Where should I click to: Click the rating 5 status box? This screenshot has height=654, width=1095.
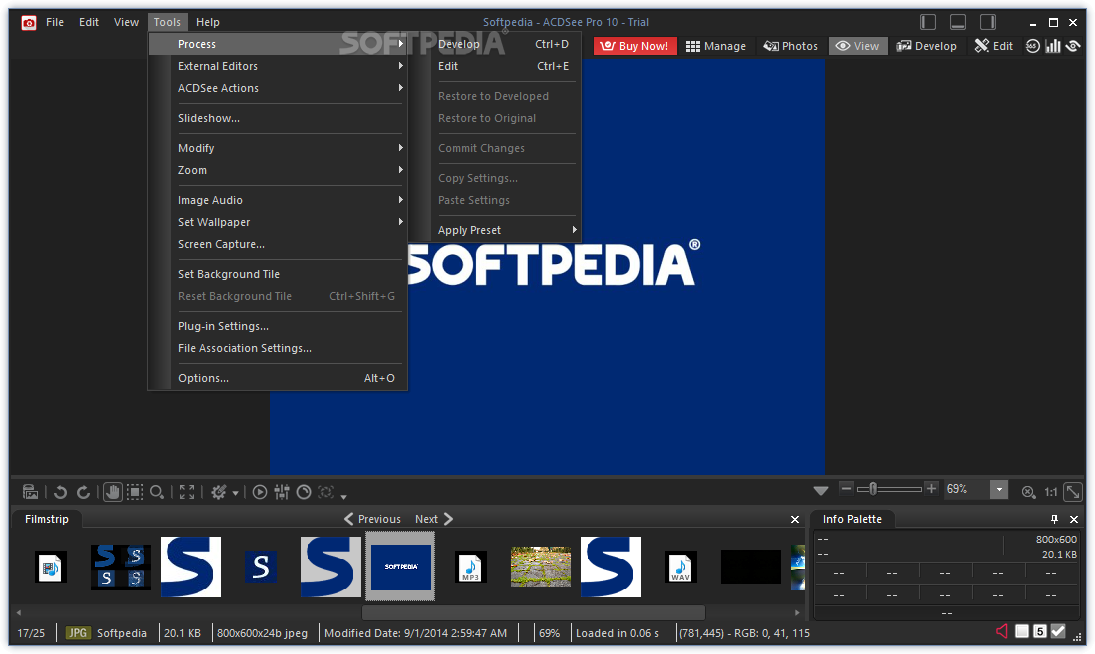[1040, 631]
